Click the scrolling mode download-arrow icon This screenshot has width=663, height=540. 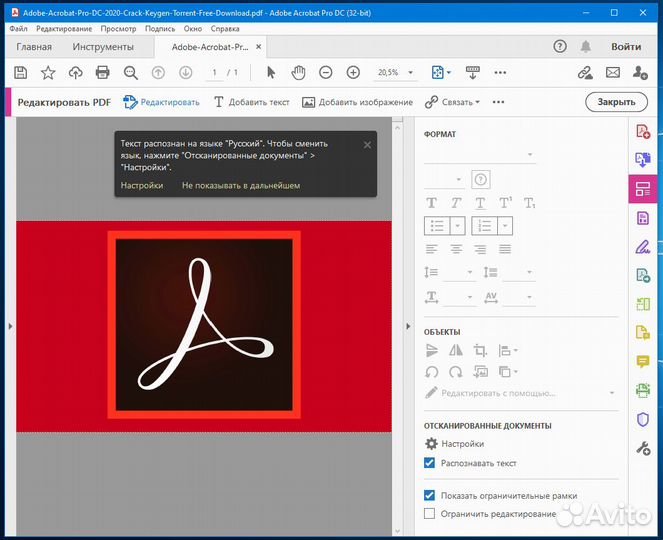click(x=472, y=73)
